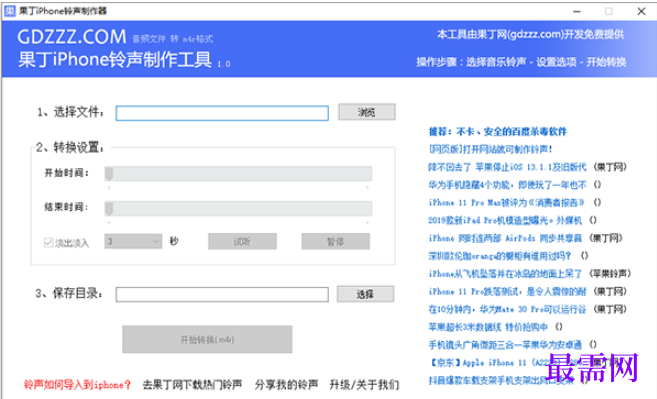Screen dimensions: 657x399
Task: Open the 铃声如何导入到iphone? help link
Action: (77, 384)
